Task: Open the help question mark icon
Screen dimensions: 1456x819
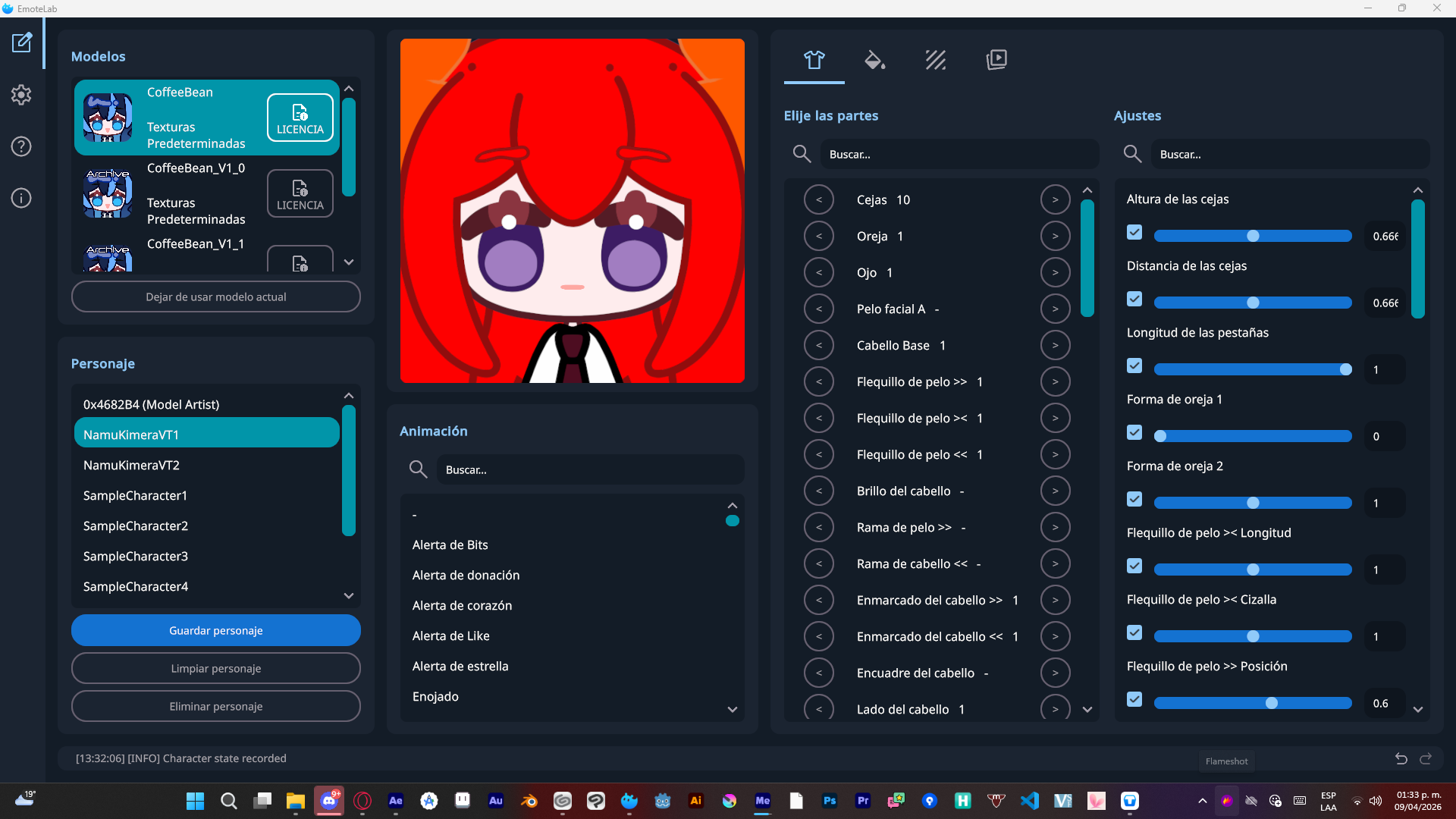Action: (x=21, y=146)
